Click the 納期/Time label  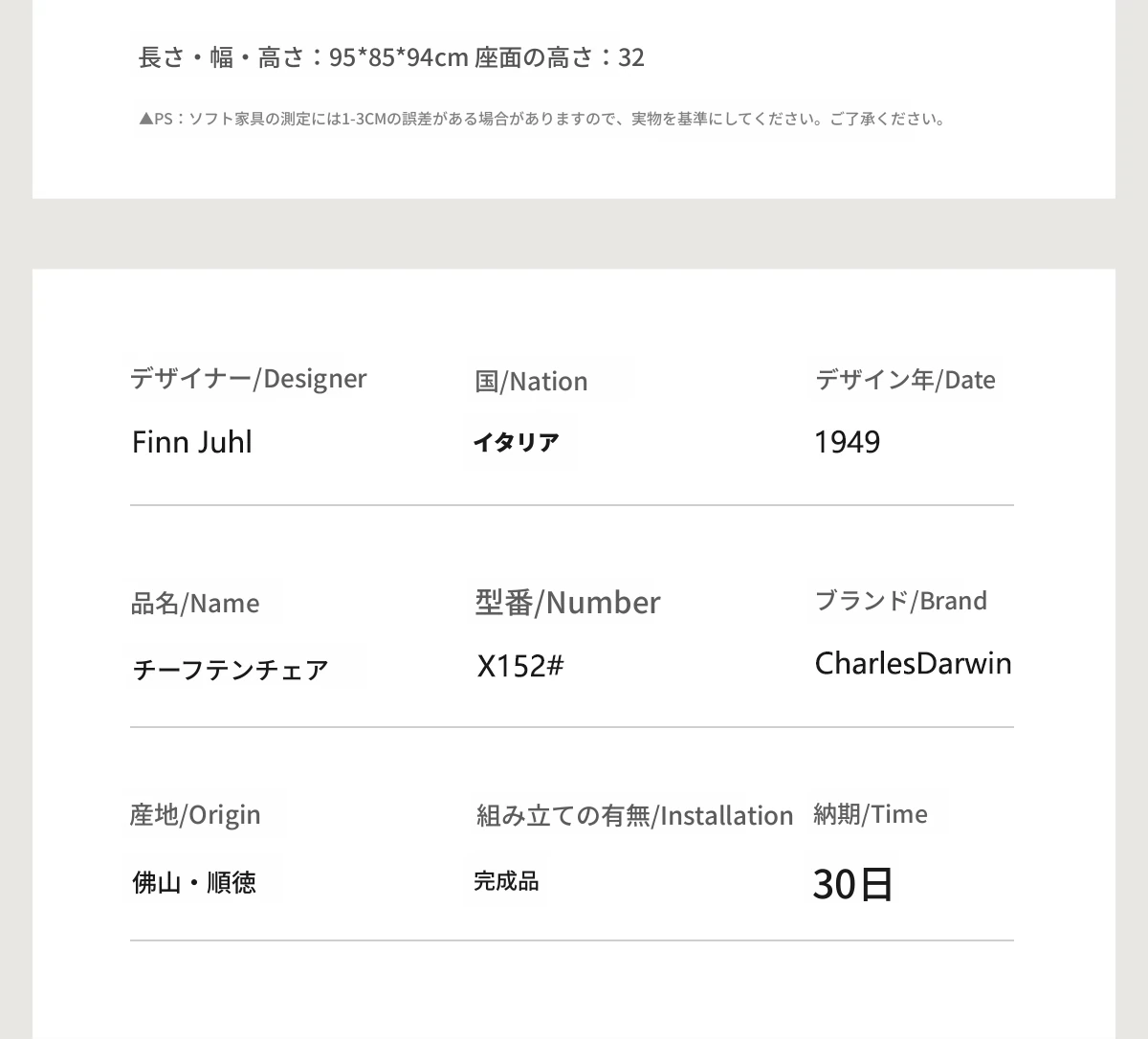click(x=870, y=814)
